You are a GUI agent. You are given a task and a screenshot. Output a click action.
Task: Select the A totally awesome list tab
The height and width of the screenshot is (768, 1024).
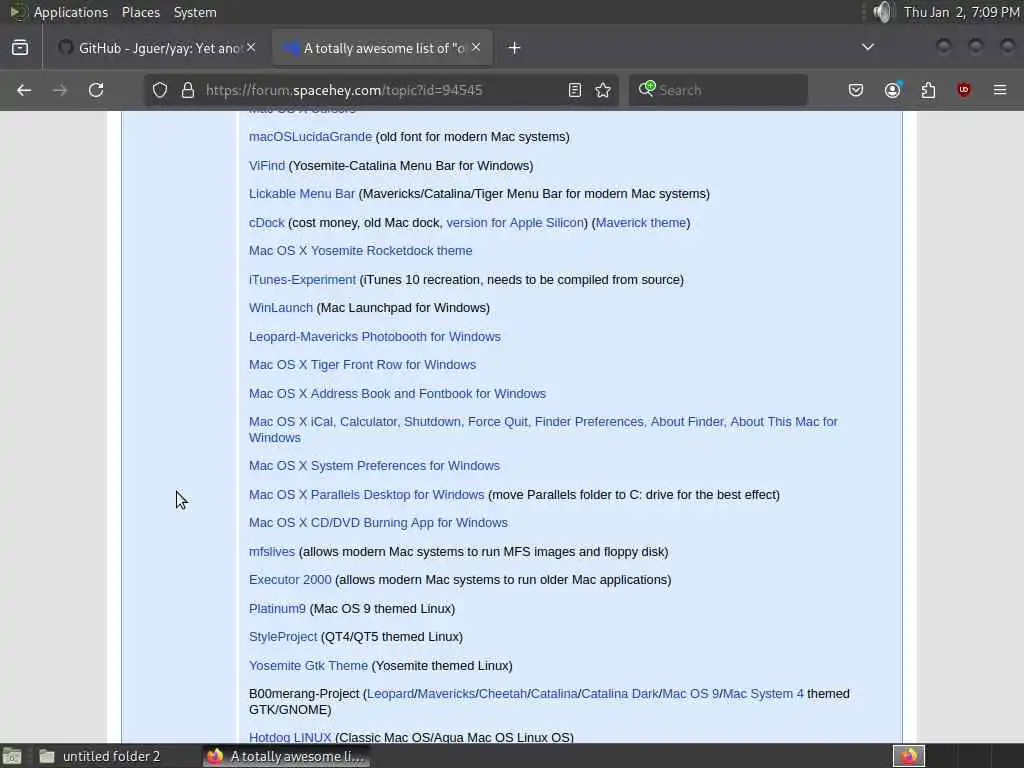tap(382, 48)
